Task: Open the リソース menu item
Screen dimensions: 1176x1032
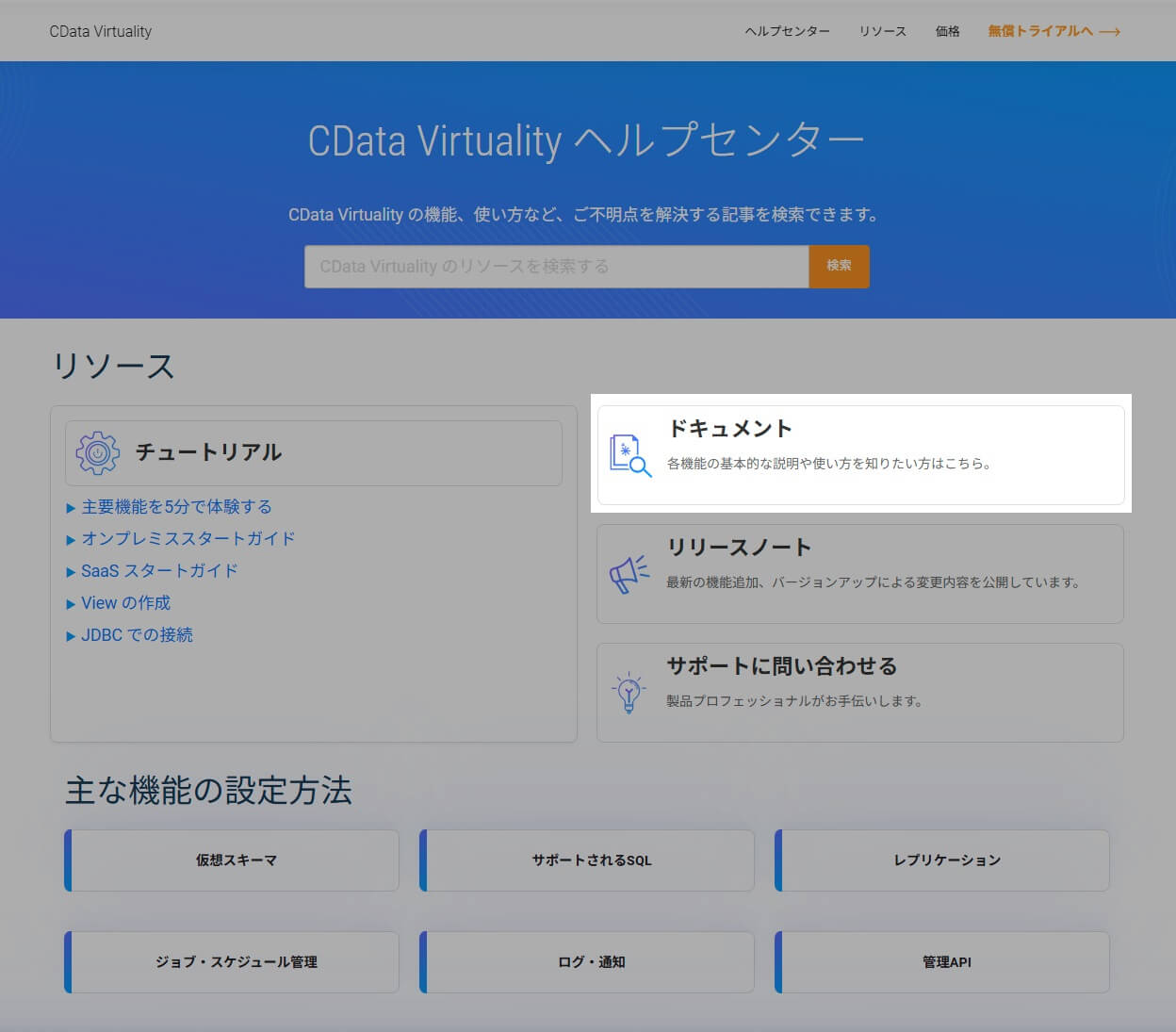Action: 883,31
